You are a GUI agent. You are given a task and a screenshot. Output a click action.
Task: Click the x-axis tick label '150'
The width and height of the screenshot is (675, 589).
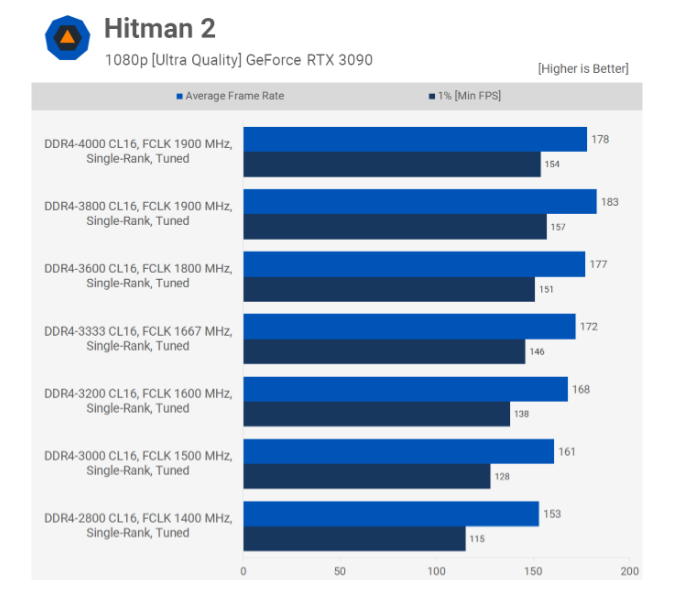533,572
